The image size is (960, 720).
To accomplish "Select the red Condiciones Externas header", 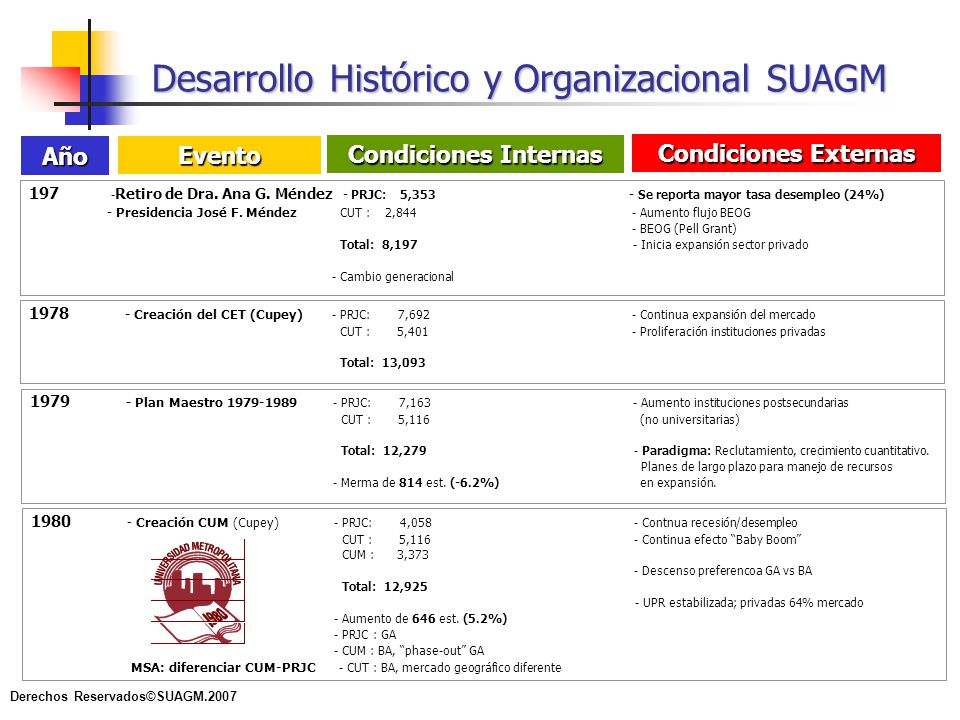I will [x=786, y=153].
